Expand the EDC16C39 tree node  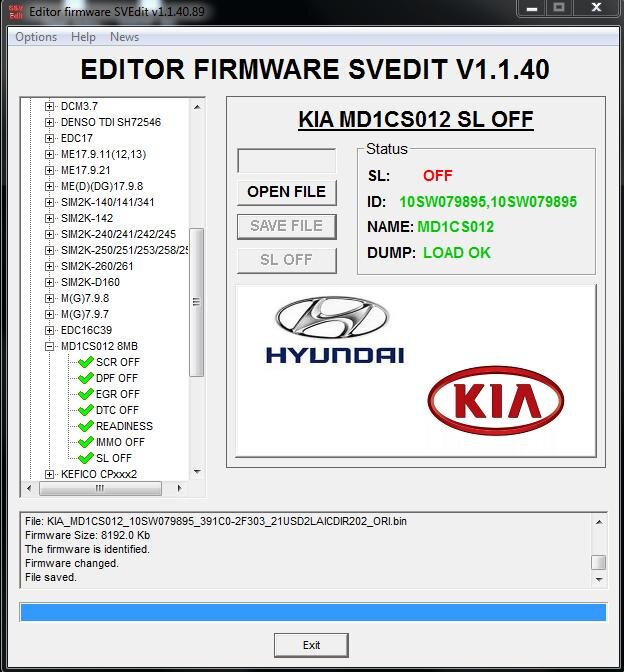49,330
